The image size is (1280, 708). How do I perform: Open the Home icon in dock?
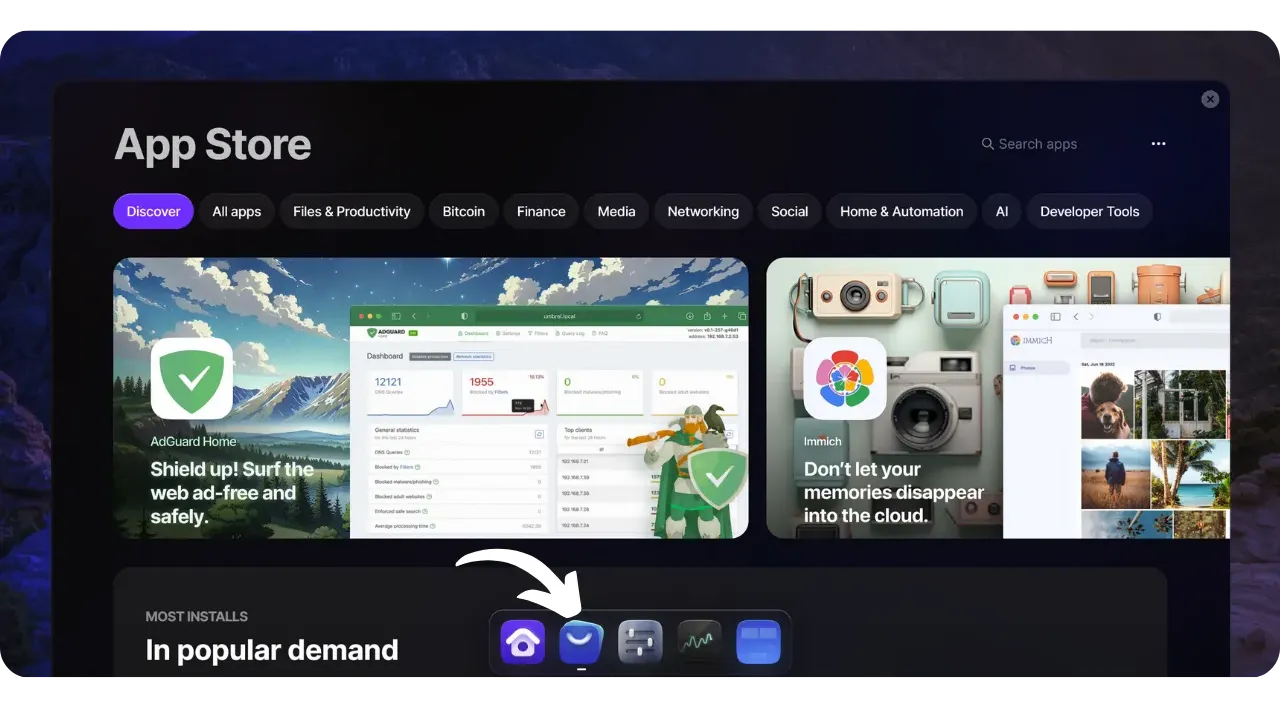(522, 642)
